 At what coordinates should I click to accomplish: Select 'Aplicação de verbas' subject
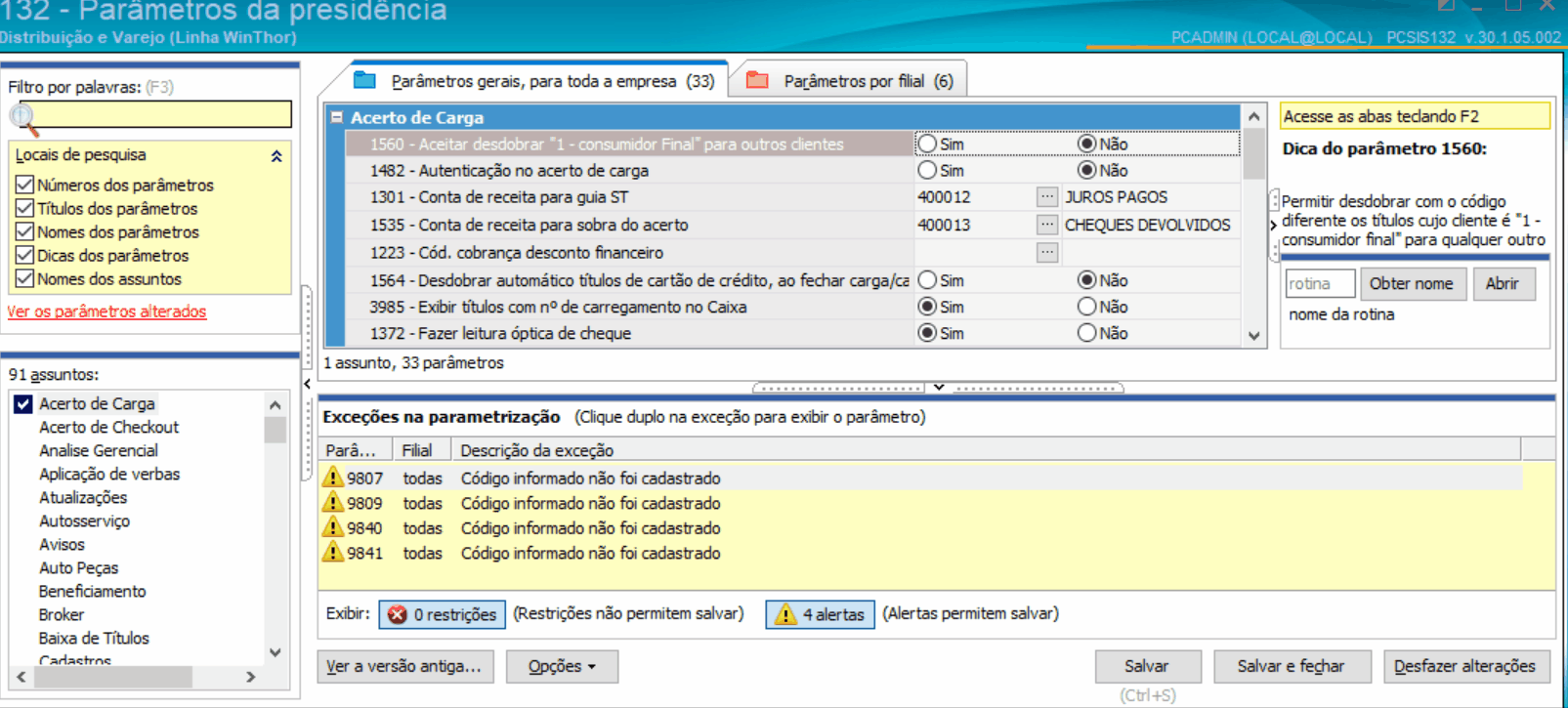(109, 474)
